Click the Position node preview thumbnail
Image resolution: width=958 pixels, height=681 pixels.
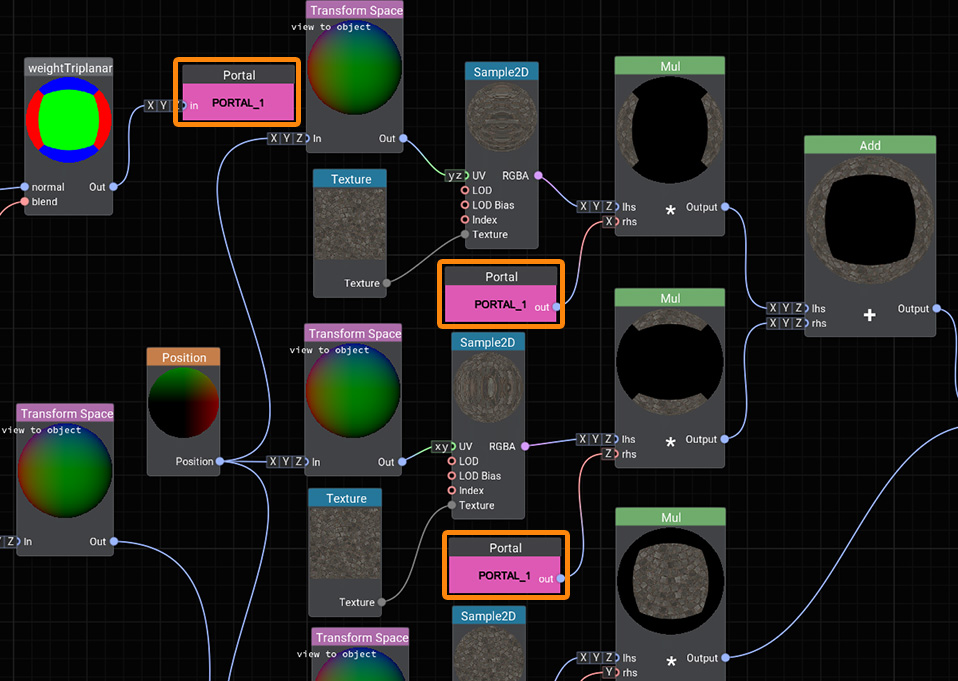point(183,402)
